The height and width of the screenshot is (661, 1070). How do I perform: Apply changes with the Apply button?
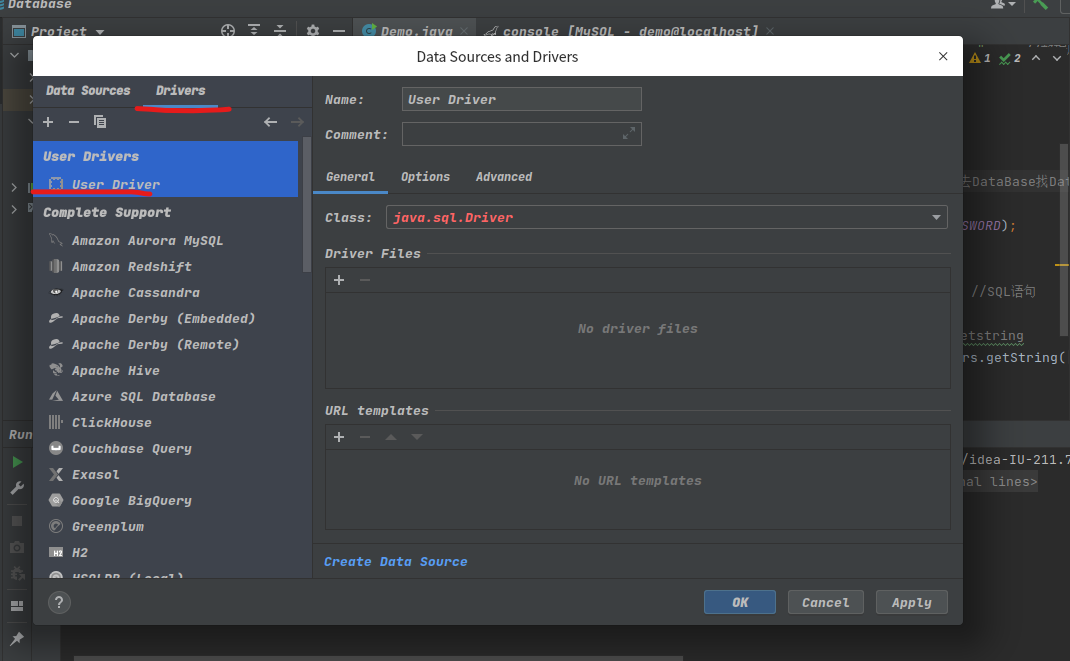point(911,601)
